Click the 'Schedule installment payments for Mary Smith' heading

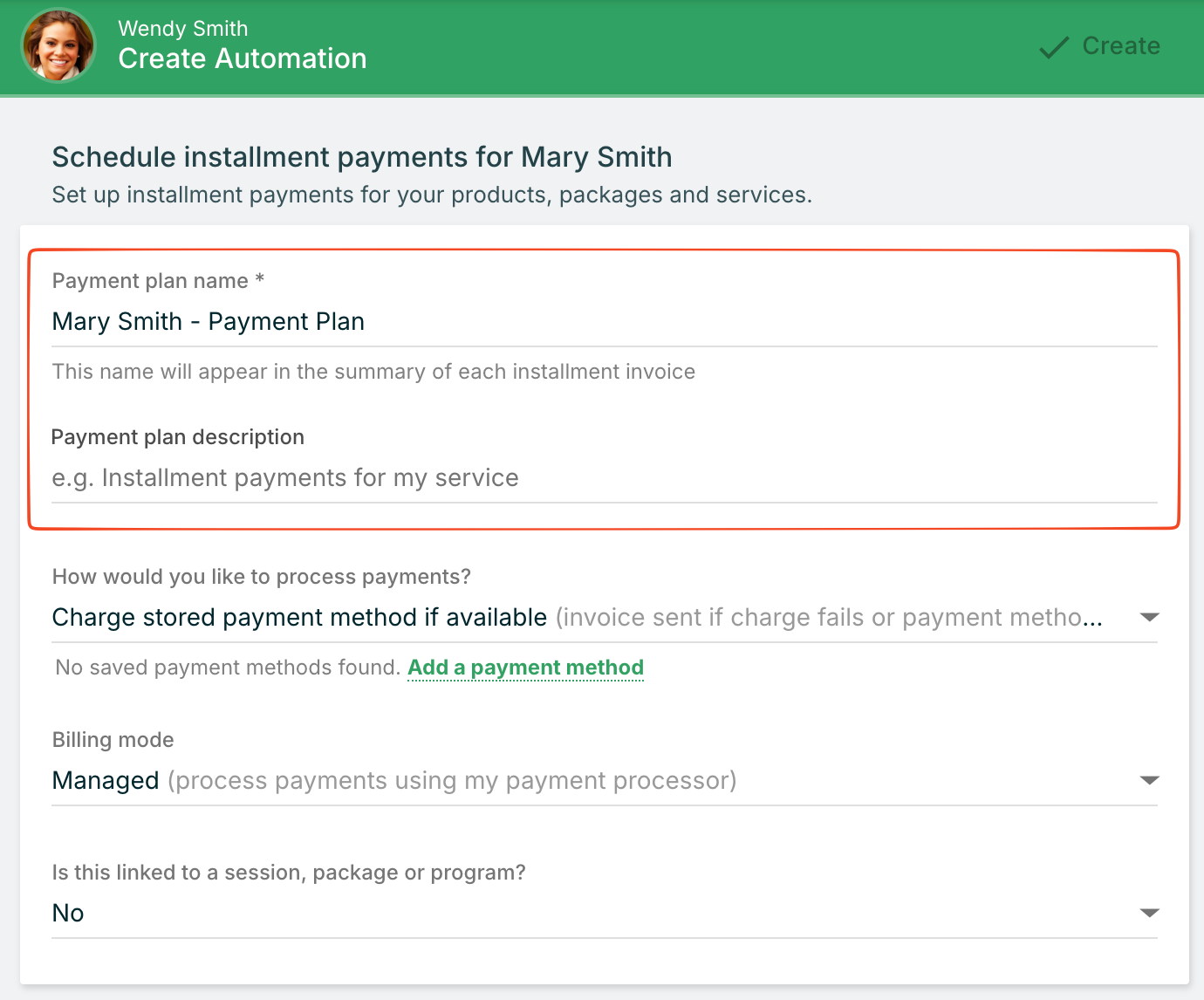click(362, 157)
